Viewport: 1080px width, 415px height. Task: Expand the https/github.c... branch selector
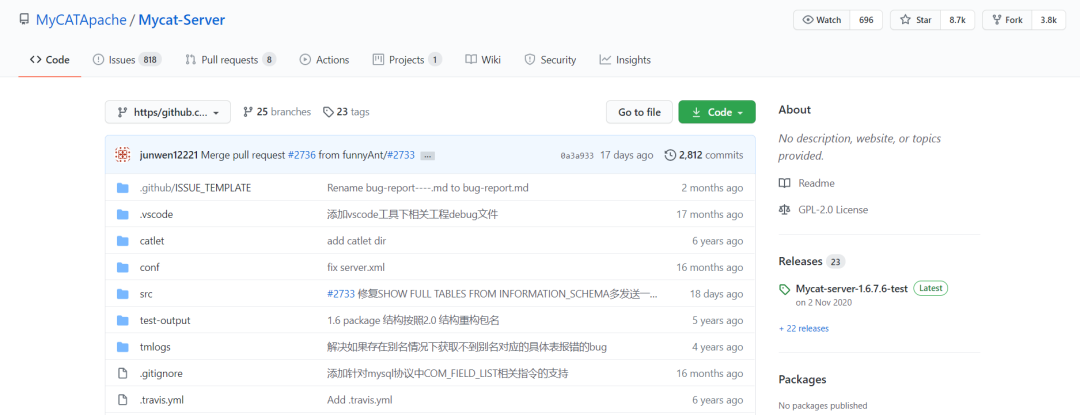point(168,112)
